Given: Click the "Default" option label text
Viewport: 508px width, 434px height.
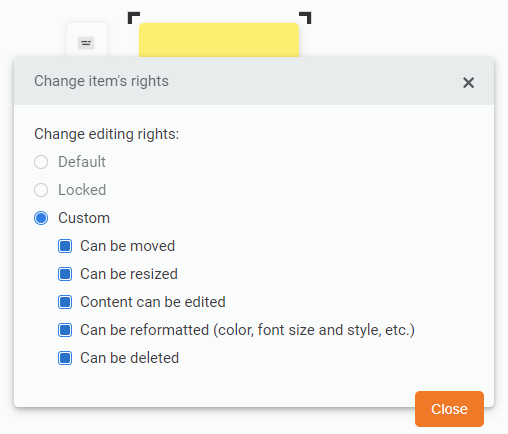Looking at the screenshot, I should point(82,162).
